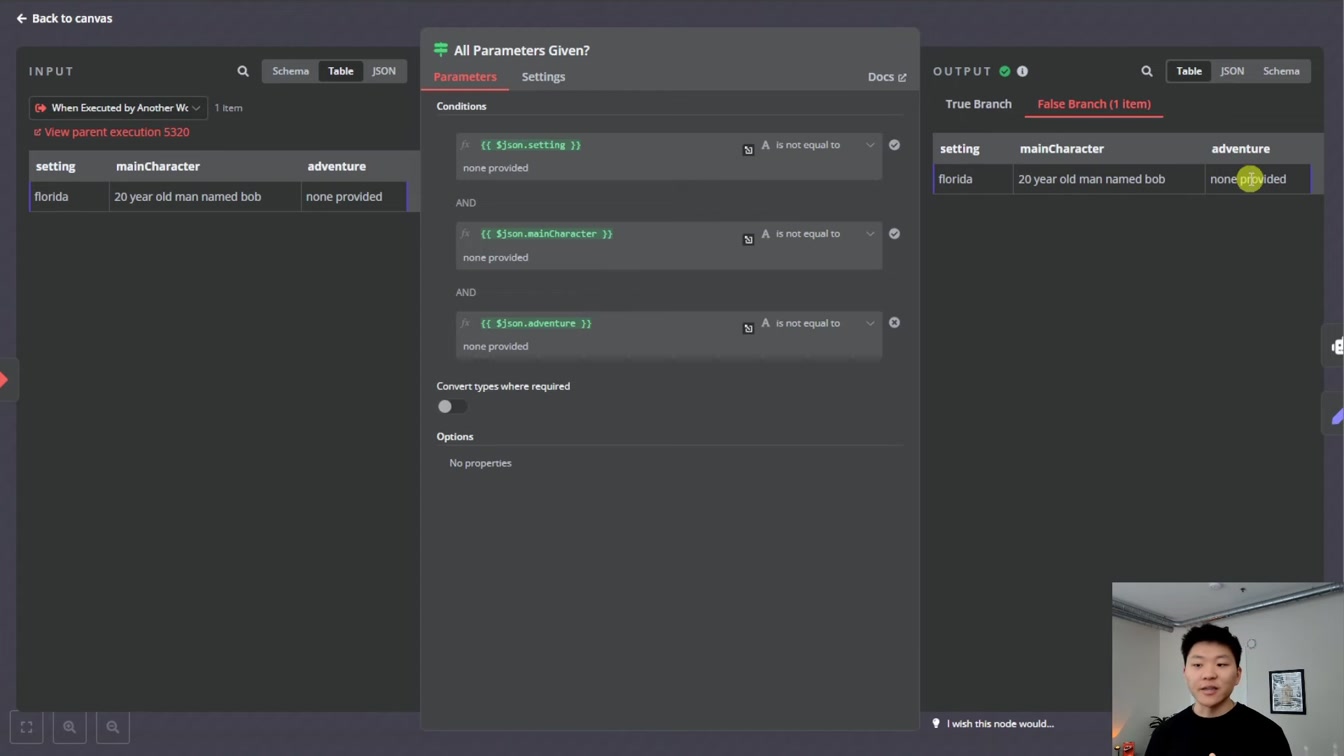
Task: Click the X status icon of adventure condition
Action: click(x=894, y=323)
